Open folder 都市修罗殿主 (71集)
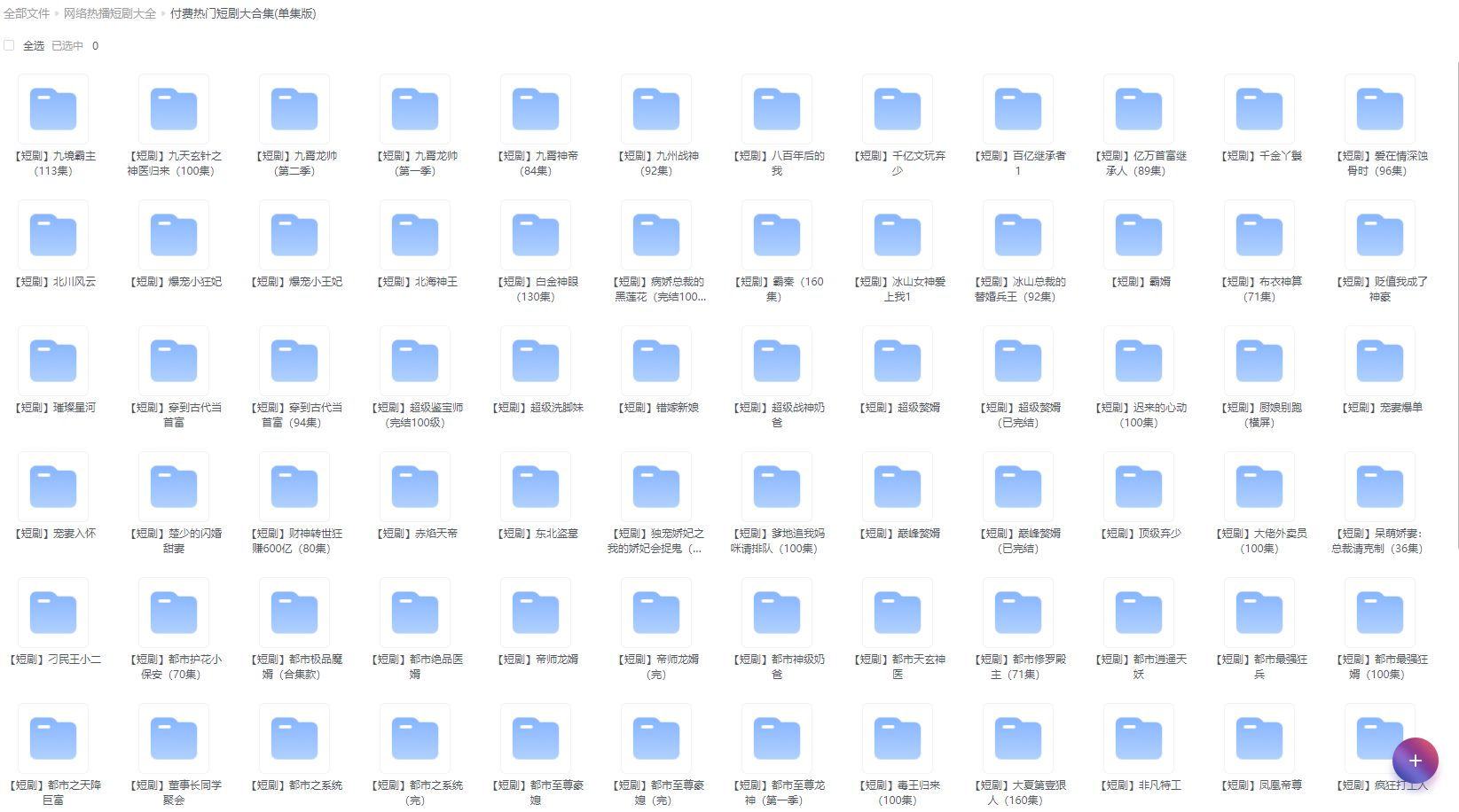The image size is (1459, 812). click(x=1018, y=613)
